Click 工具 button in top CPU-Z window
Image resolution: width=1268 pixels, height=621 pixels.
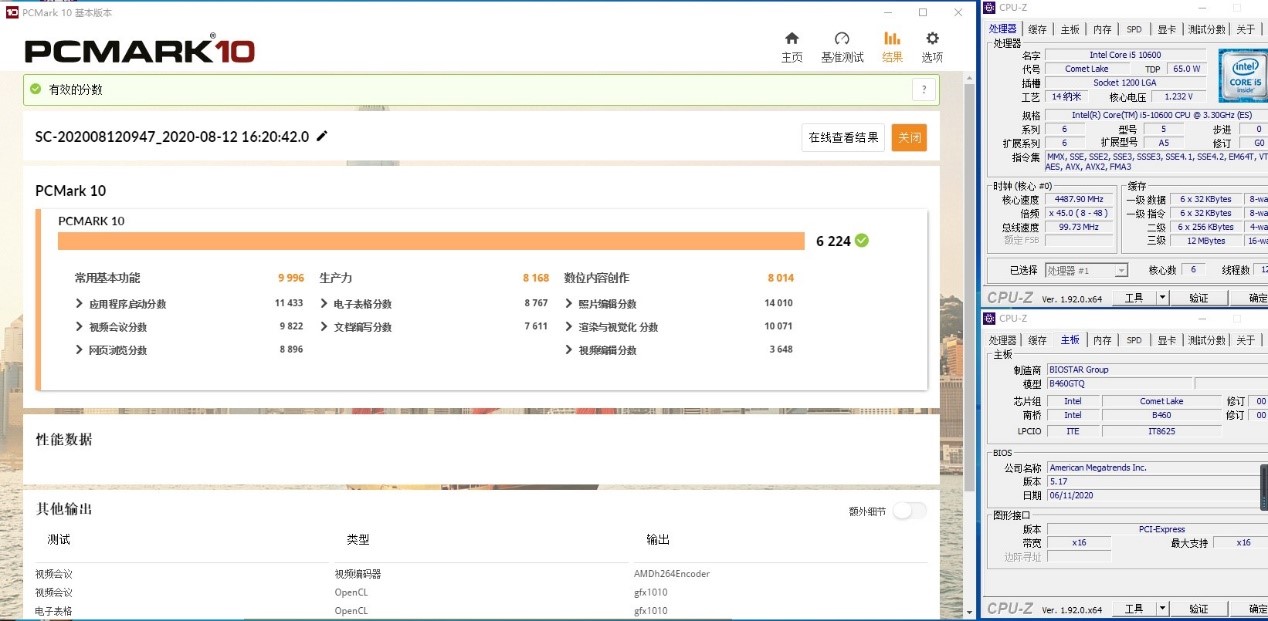coord(1134,298)
